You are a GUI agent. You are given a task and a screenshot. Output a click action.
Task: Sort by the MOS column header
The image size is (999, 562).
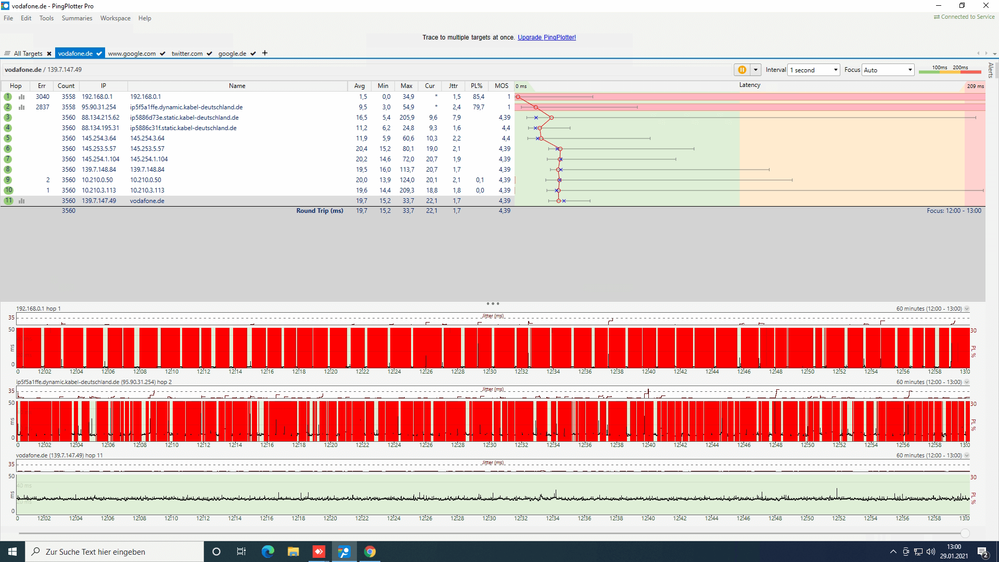[501, 86]
